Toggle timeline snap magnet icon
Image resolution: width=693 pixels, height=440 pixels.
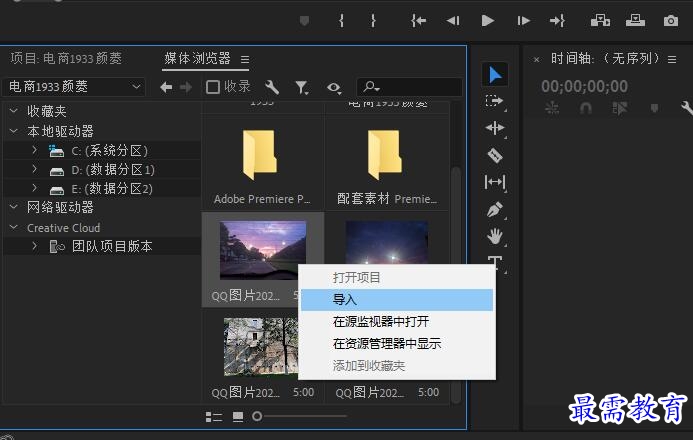586,108
